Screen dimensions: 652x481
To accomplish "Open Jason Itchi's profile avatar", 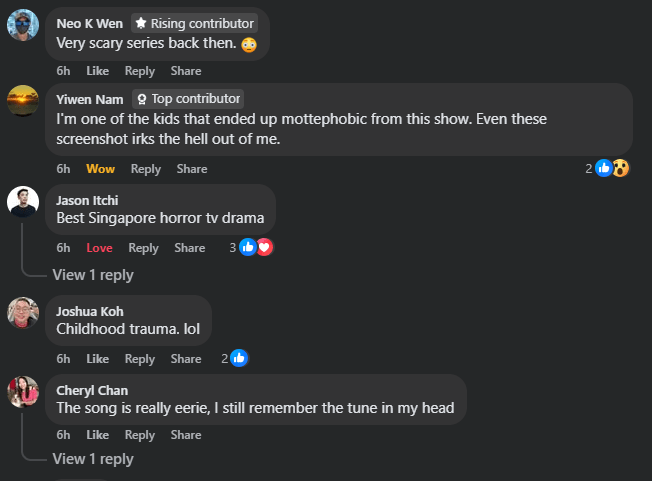I will [23, 201].
